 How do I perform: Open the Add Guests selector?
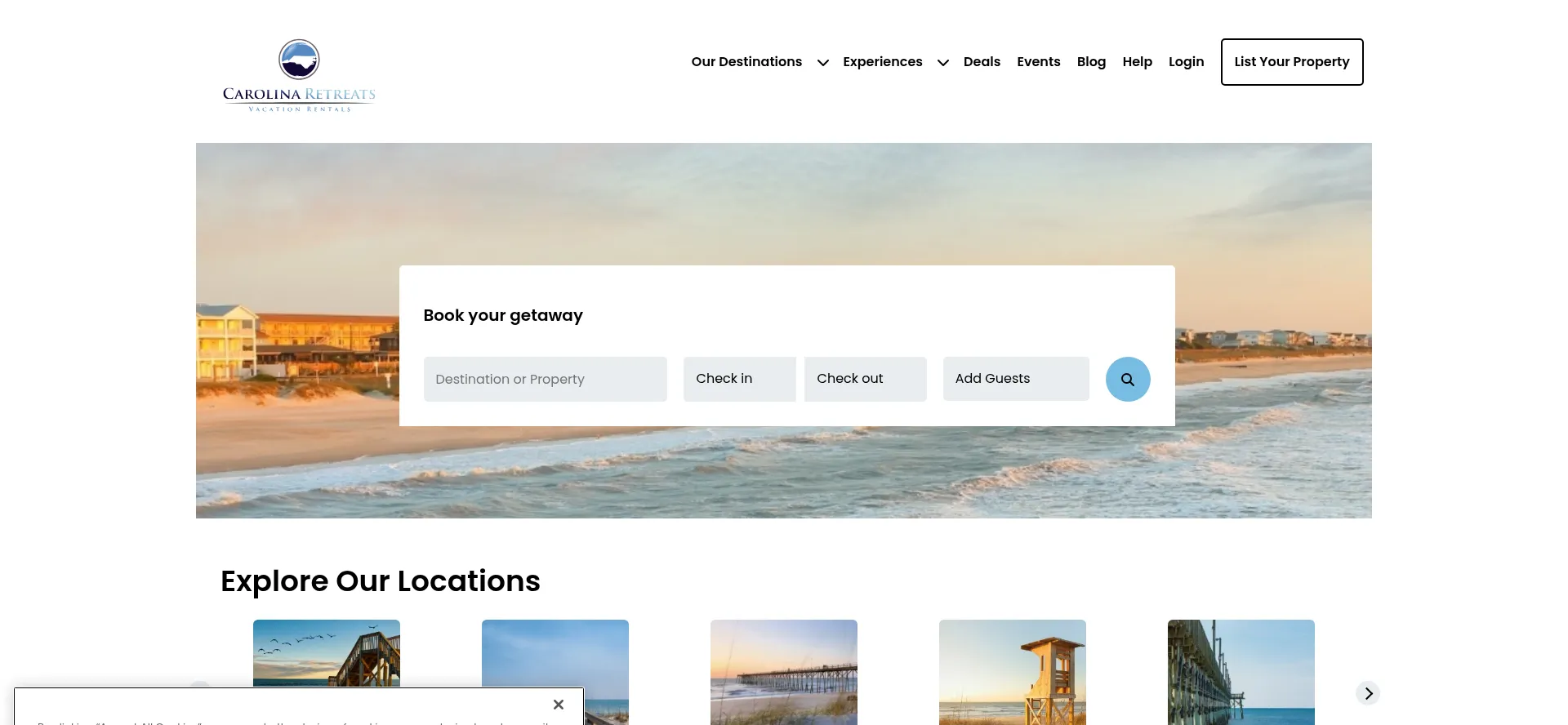click(x=1016, y=379)
